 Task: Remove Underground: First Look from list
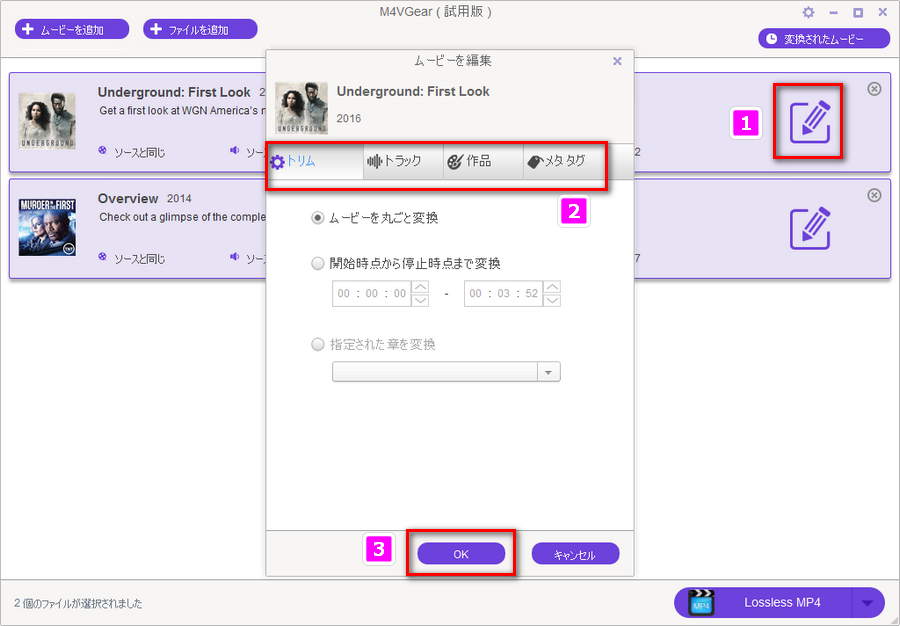click(x=874, y=88)
